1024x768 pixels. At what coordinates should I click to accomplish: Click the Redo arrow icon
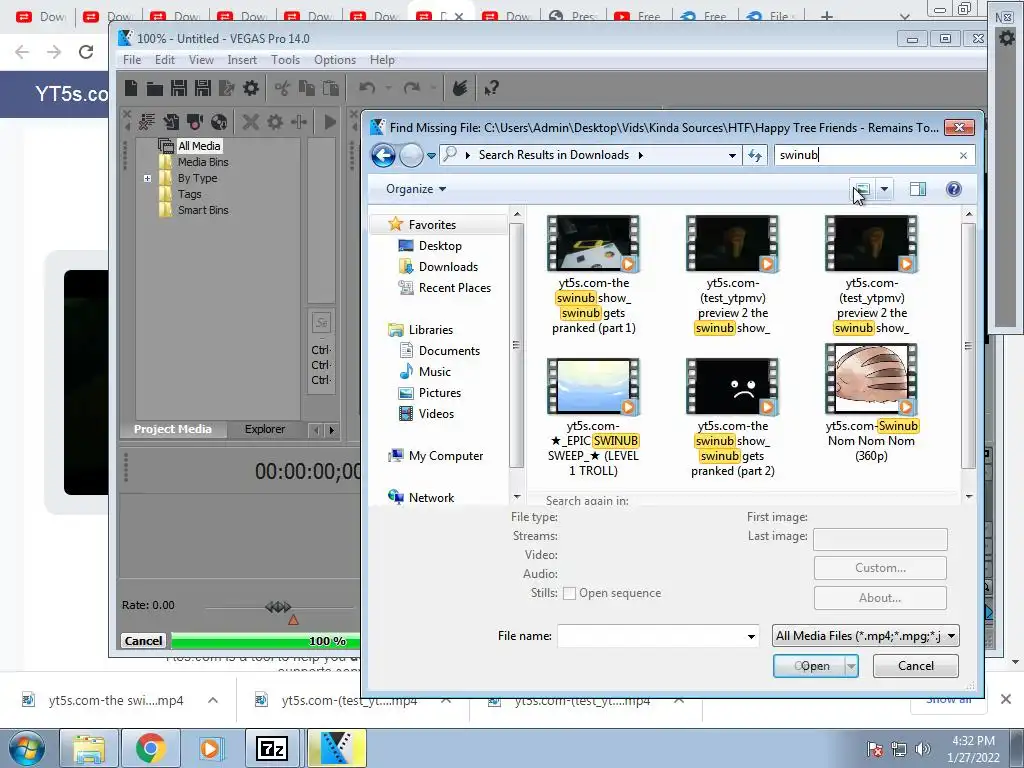click(411, 88)
